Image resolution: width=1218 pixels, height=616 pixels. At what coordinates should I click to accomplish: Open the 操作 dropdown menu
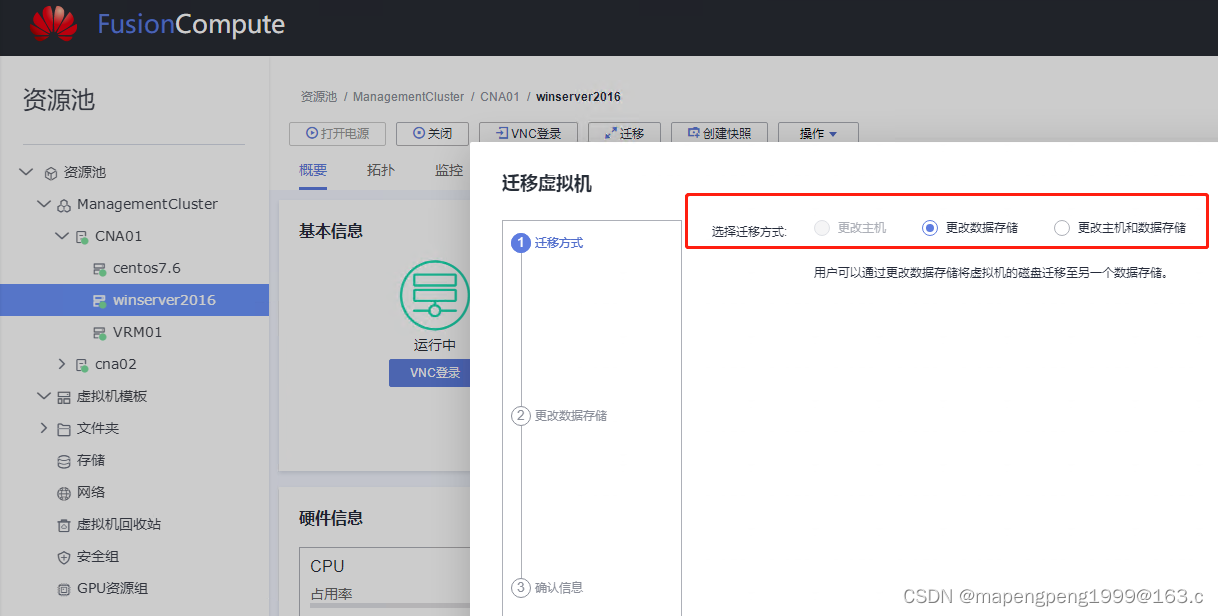coord(817,133)
